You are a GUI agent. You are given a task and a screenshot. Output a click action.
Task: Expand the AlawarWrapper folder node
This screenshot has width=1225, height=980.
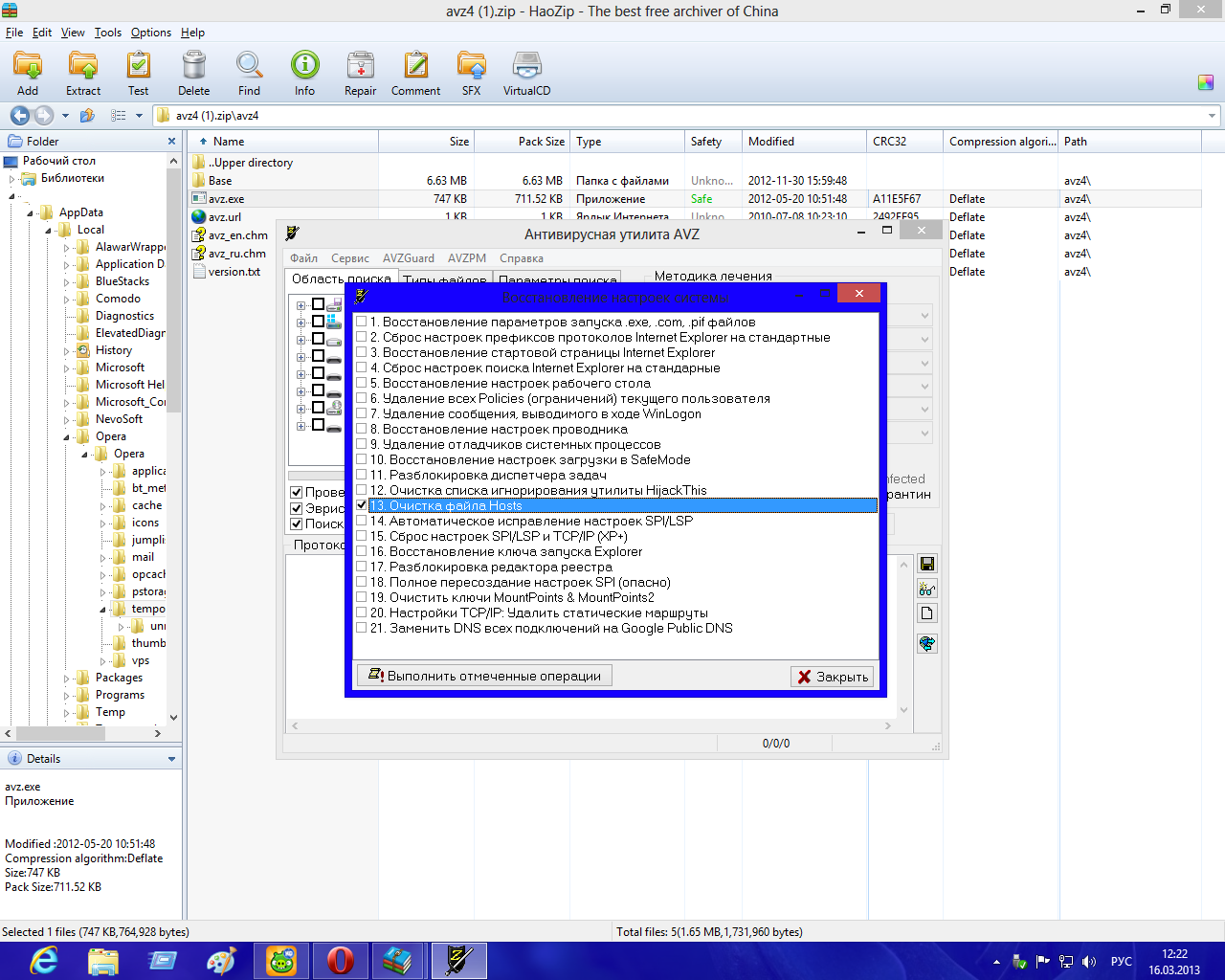[67, 247]
